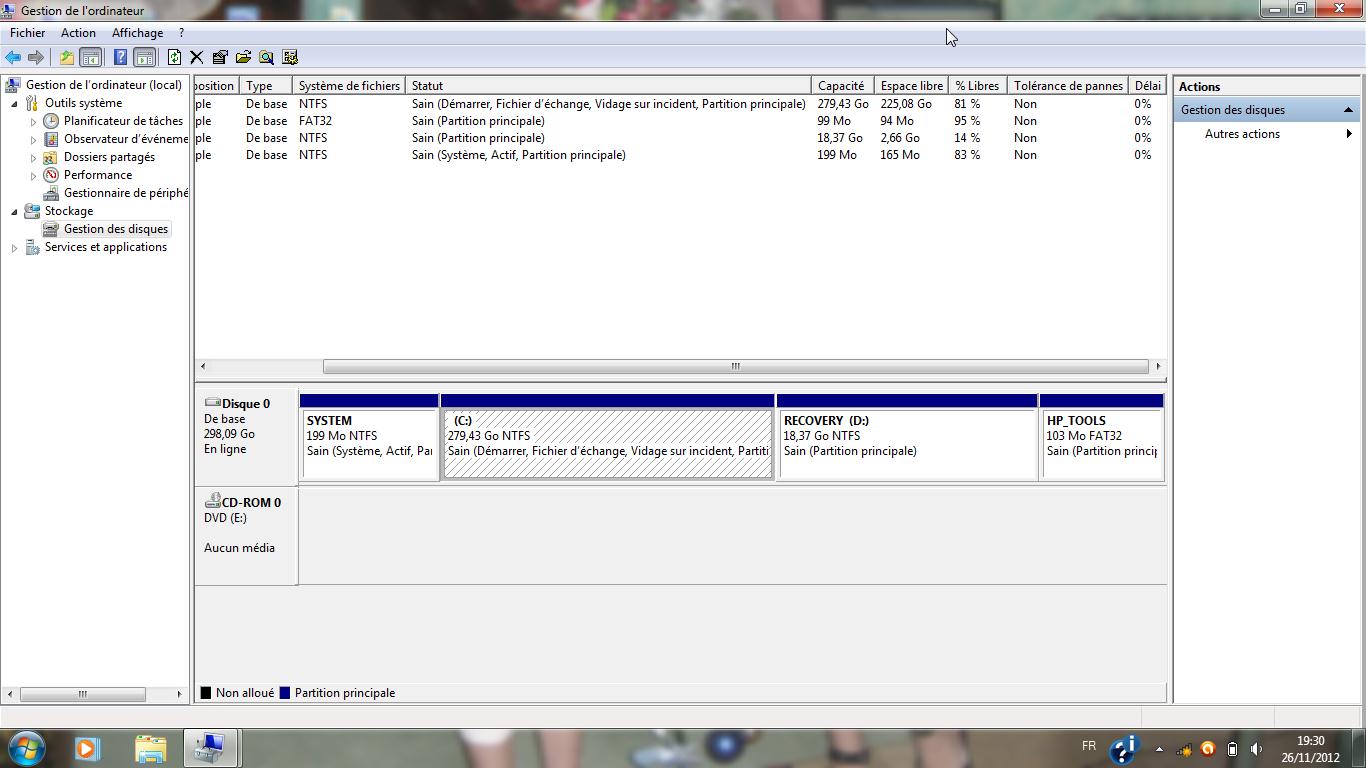Expand the Dossiers partagés node
Screen dimensions: 1366x768
(33, 157)
